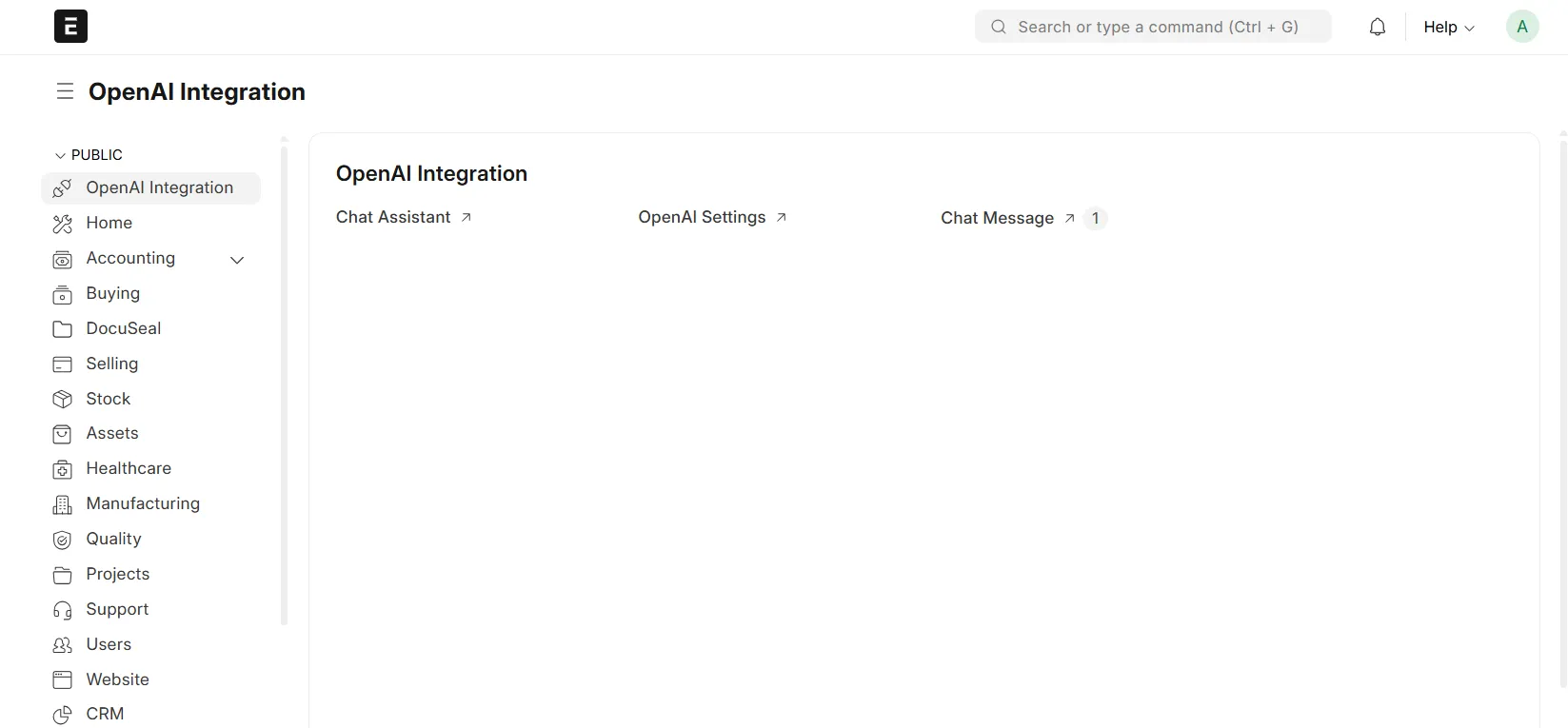Open the OpenAI Settings link
Screen dimensions: 1568x728
(702, 217)
